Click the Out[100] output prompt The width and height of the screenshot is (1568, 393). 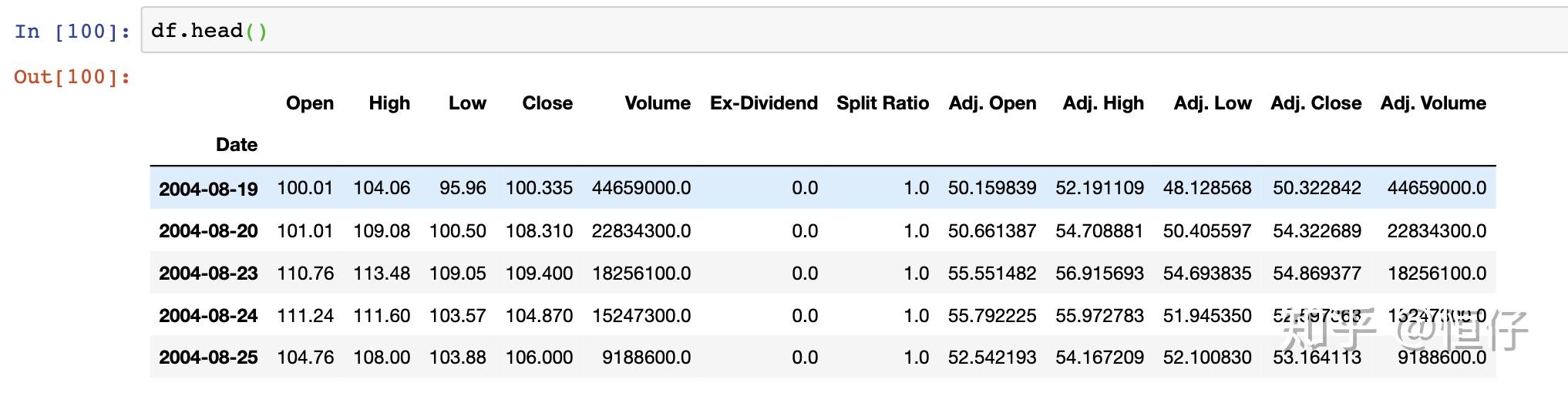pyautogui.click(x=72, y=77)
